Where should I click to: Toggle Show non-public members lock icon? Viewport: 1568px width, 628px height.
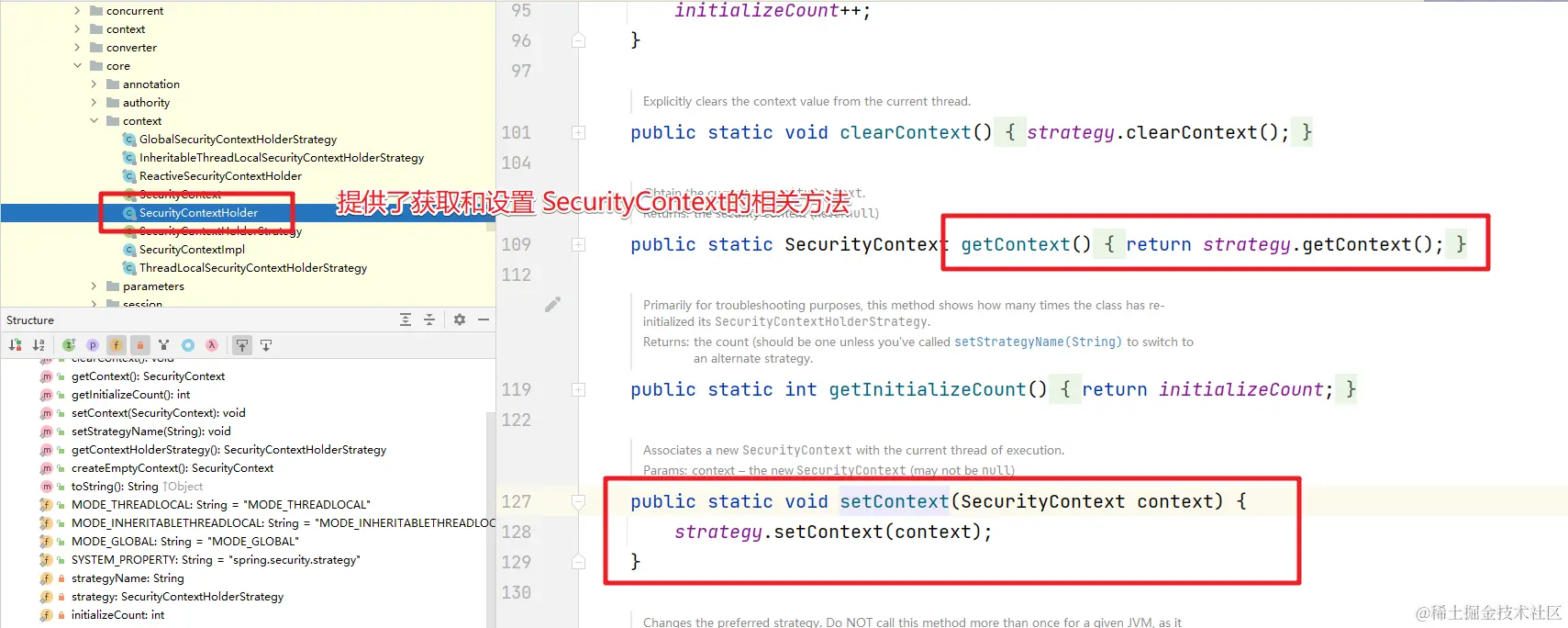point(140,345)
